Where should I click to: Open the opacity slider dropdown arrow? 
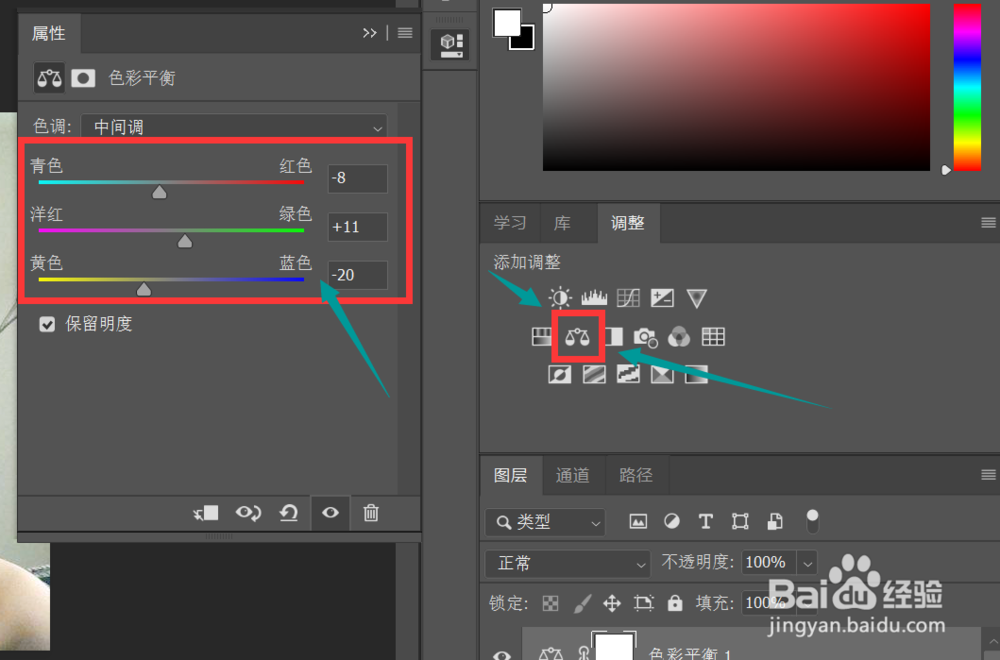pos(807,564)
